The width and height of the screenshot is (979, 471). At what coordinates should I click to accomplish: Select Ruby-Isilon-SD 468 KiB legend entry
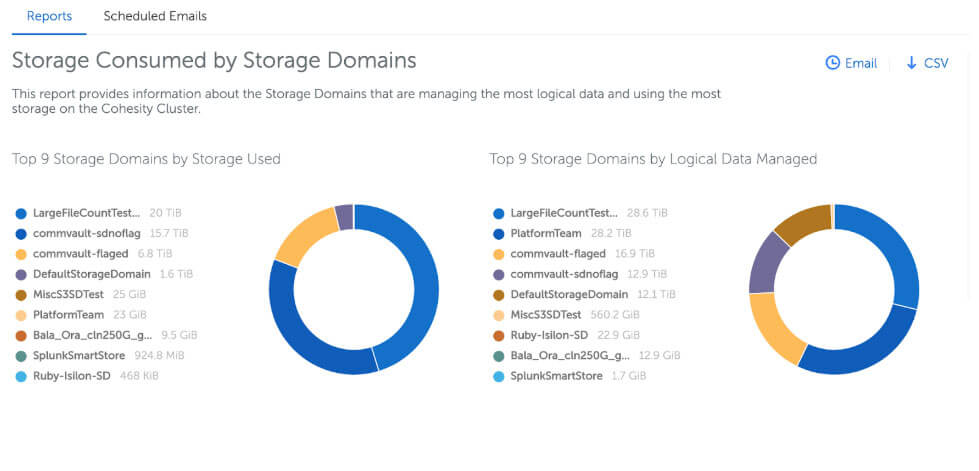tap(75, 376)
